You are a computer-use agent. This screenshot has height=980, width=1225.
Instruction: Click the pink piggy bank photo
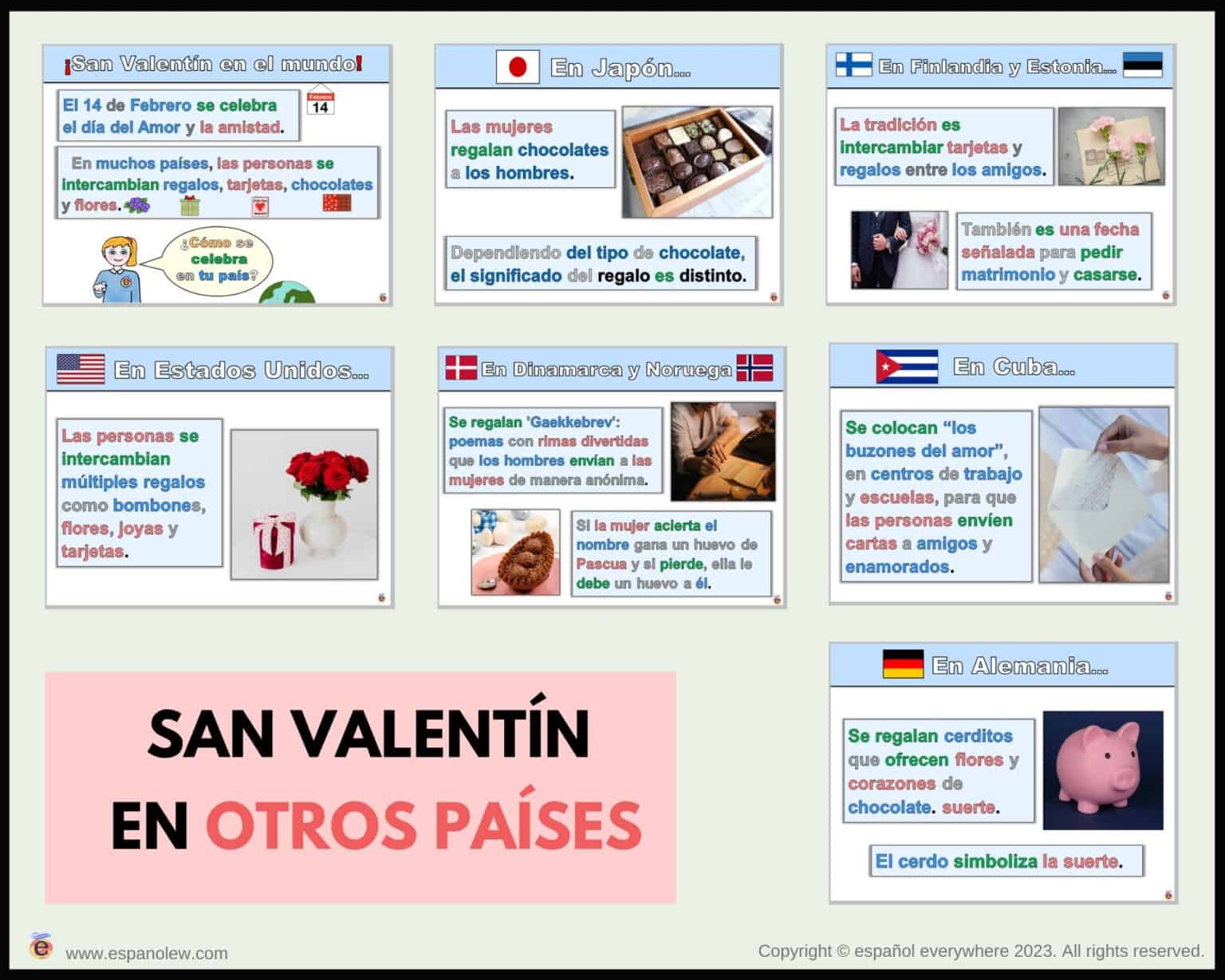1105,769
